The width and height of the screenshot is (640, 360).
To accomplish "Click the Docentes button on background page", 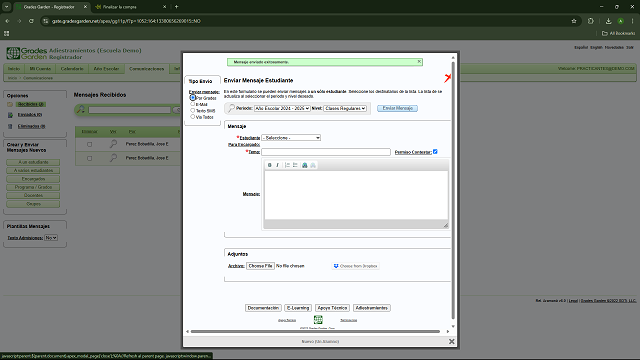I will pyautogui.click(x=33, y=195).
